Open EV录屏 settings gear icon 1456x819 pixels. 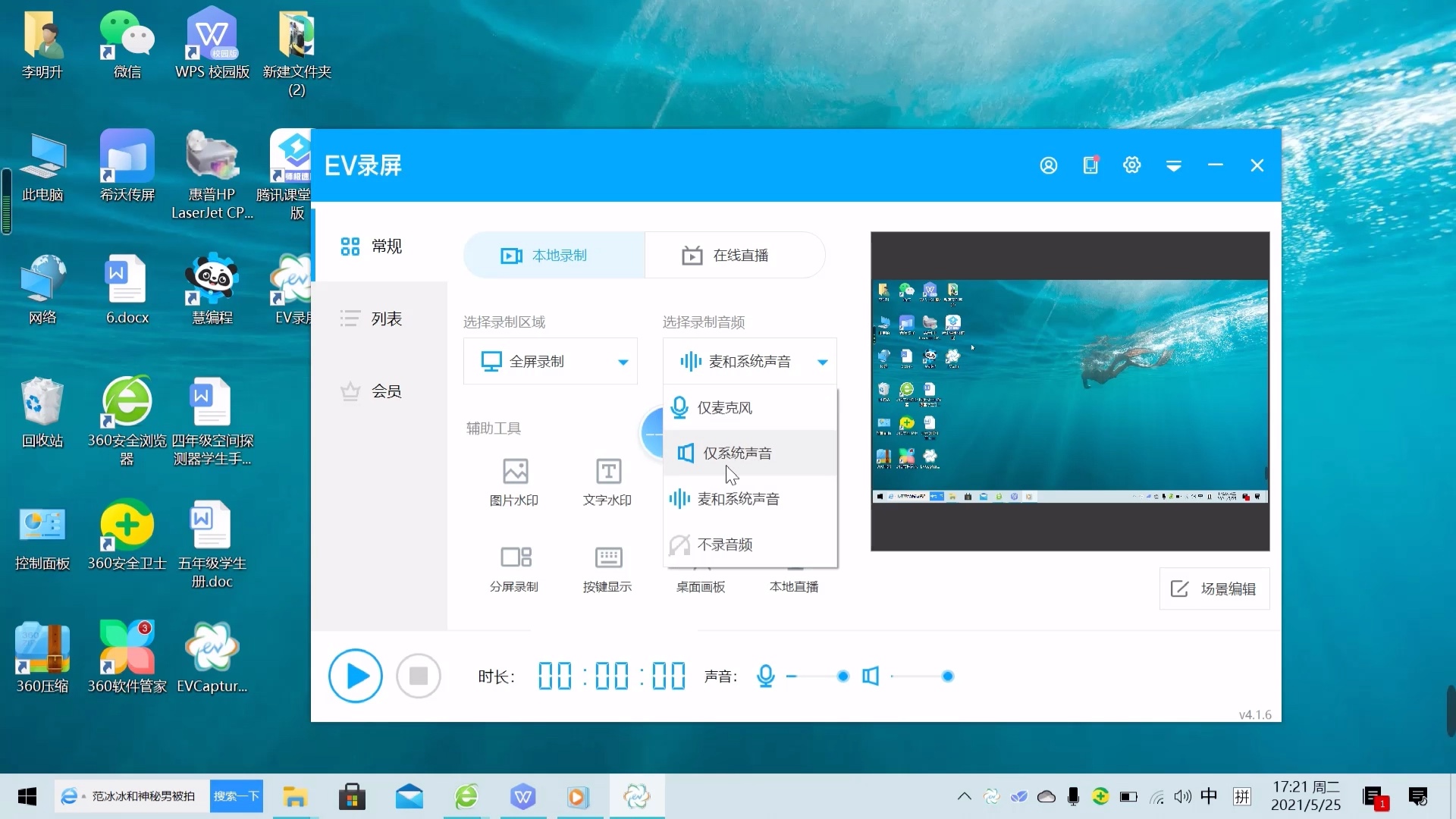1132,165
